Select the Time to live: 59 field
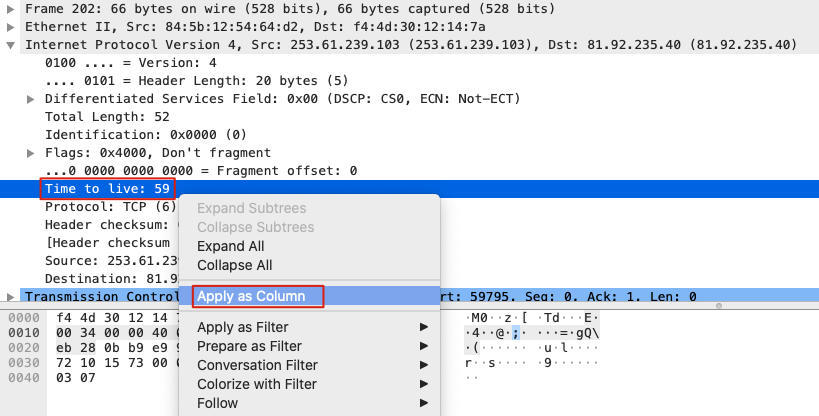The image size is (819, 416). click(x=107, y=189)
